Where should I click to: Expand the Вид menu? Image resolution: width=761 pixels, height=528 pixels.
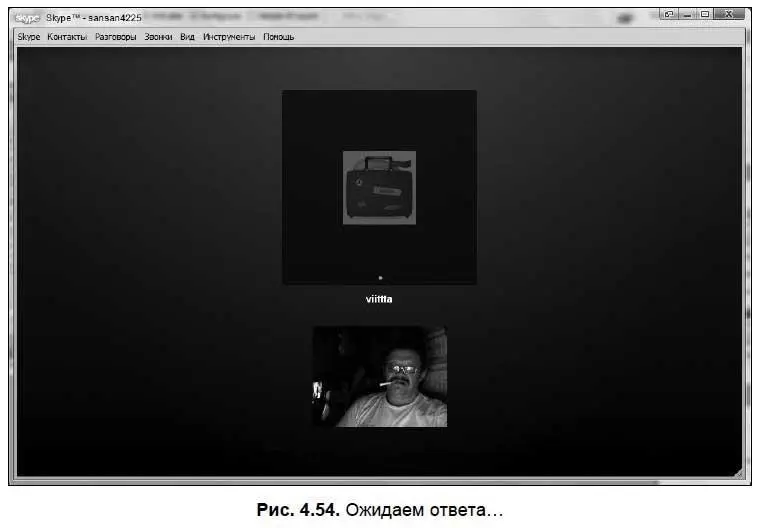tap(187, 37)
